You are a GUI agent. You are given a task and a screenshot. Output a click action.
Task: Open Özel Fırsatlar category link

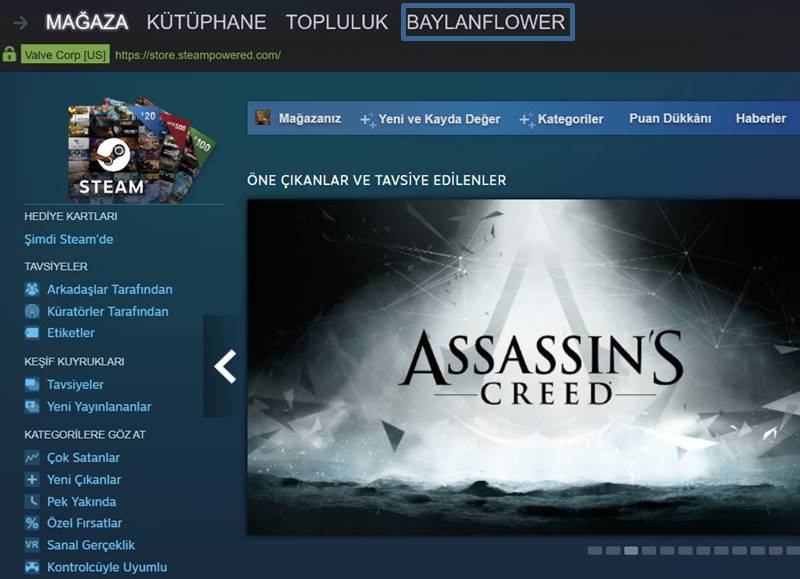click(x=85, y=523)
